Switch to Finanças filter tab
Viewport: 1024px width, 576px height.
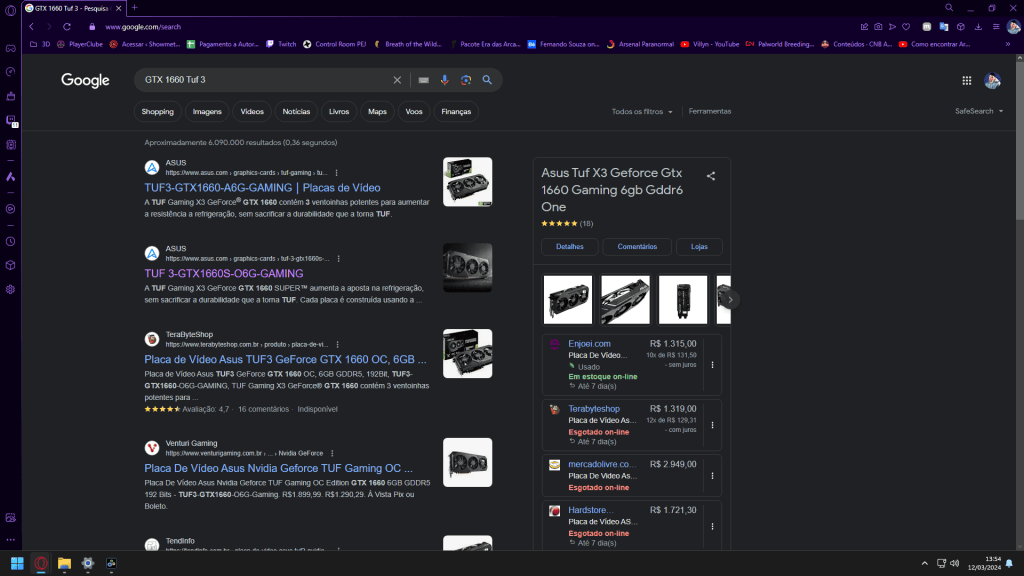pyautogui.click(x=456, y=112)
